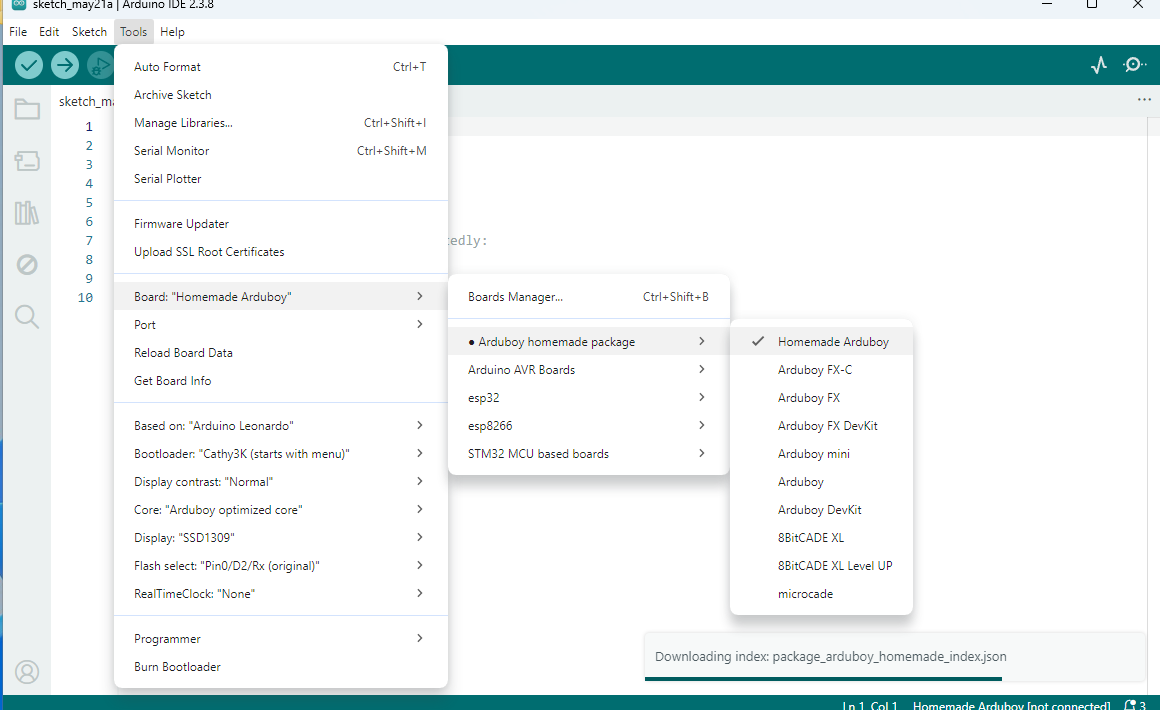Open Boards Manager... entry
The width and height of the screenshot is (1160, 710).
589,297
